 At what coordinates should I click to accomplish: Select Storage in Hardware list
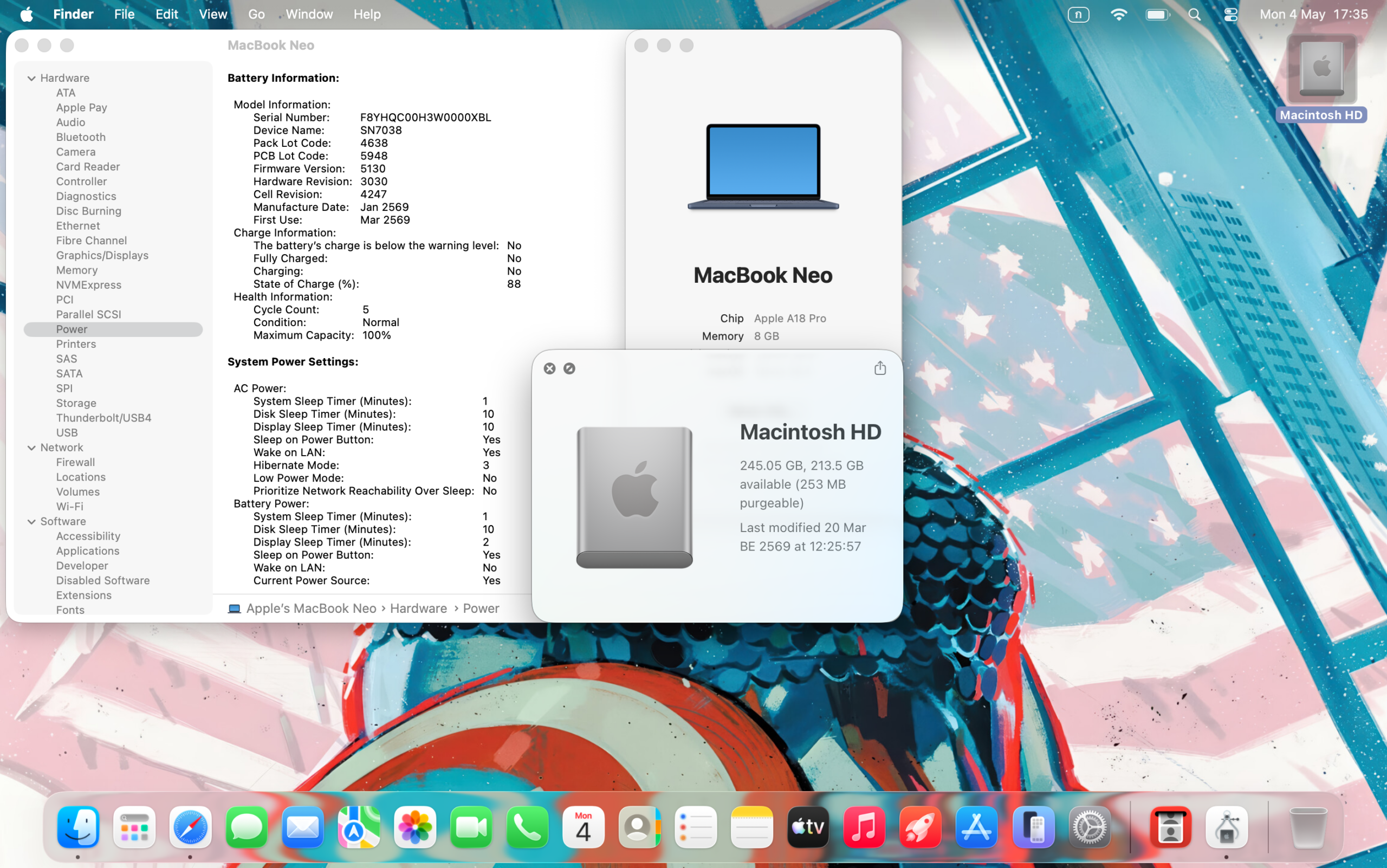click(x=76, y=404)
